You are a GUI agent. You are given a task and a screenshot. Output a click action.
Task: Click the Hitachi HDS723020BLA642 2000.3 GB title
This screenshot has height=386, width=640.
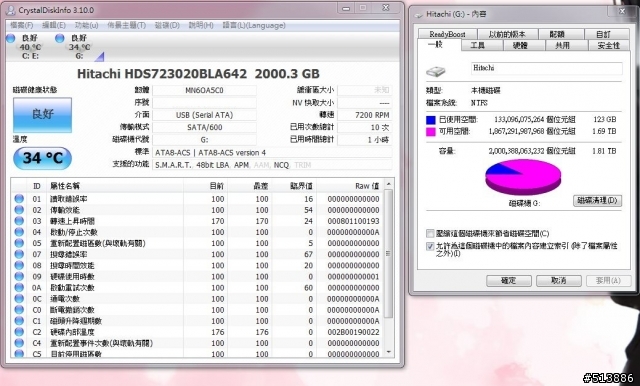(198, 74)
